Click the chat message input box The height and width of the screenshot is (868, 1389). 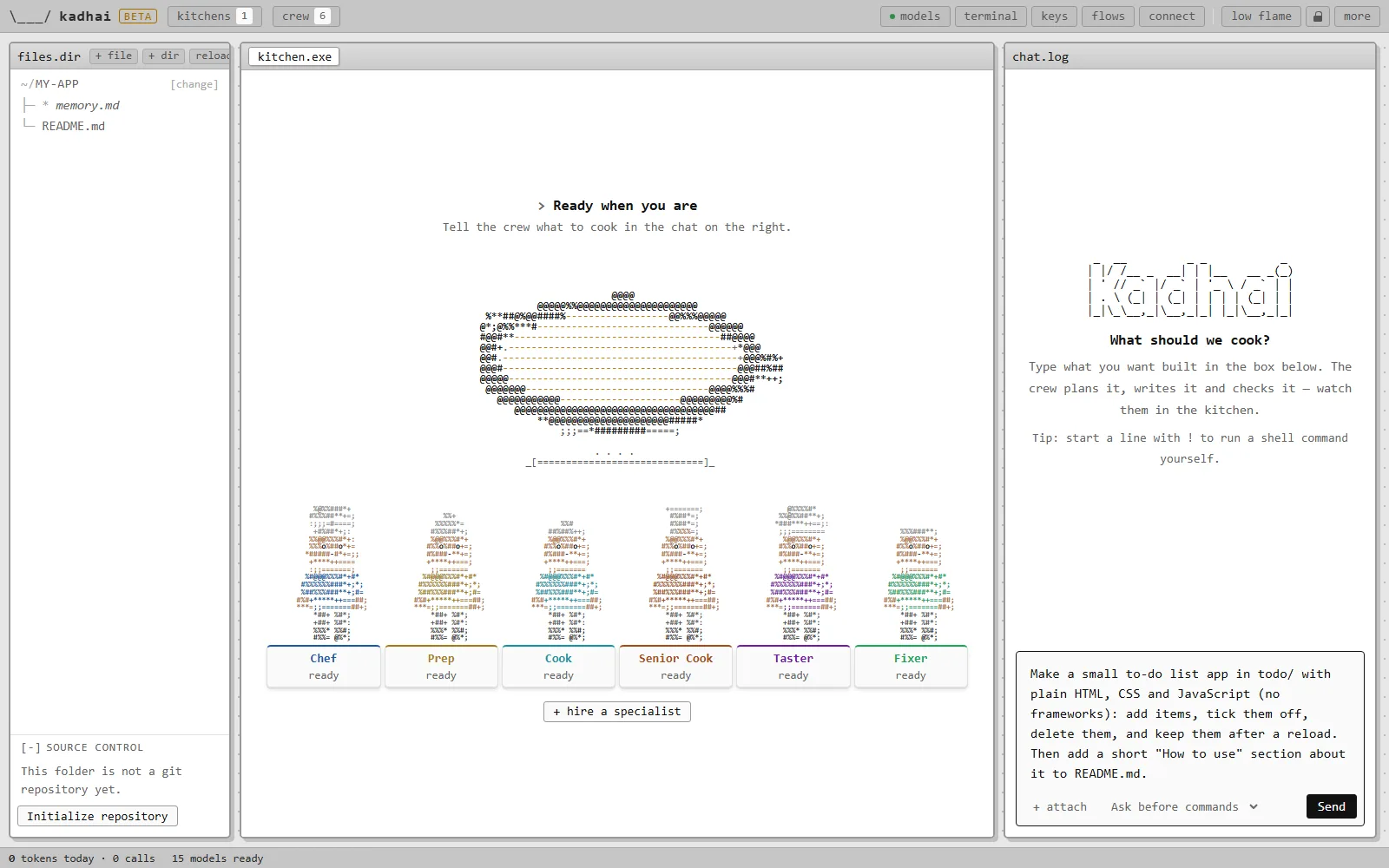pyautogui.click(x=1189, y=723)
